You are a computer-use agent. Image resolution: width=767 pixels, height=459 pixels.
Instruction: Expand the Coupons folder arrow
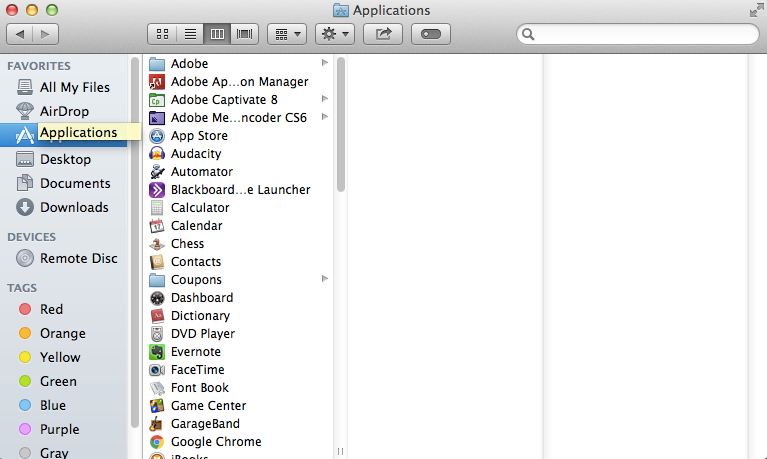click(324, 278)
